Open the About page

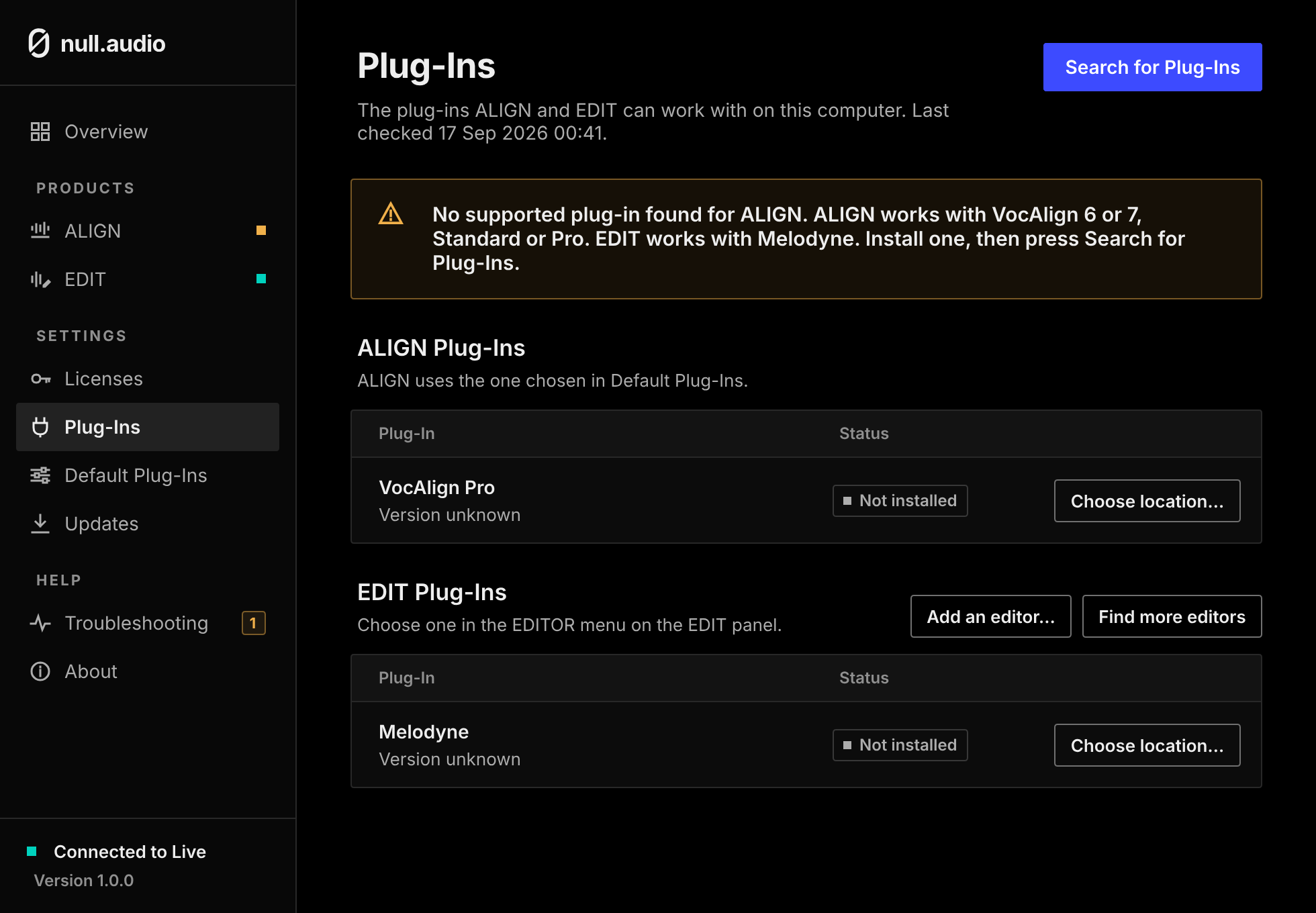[148, 671]
